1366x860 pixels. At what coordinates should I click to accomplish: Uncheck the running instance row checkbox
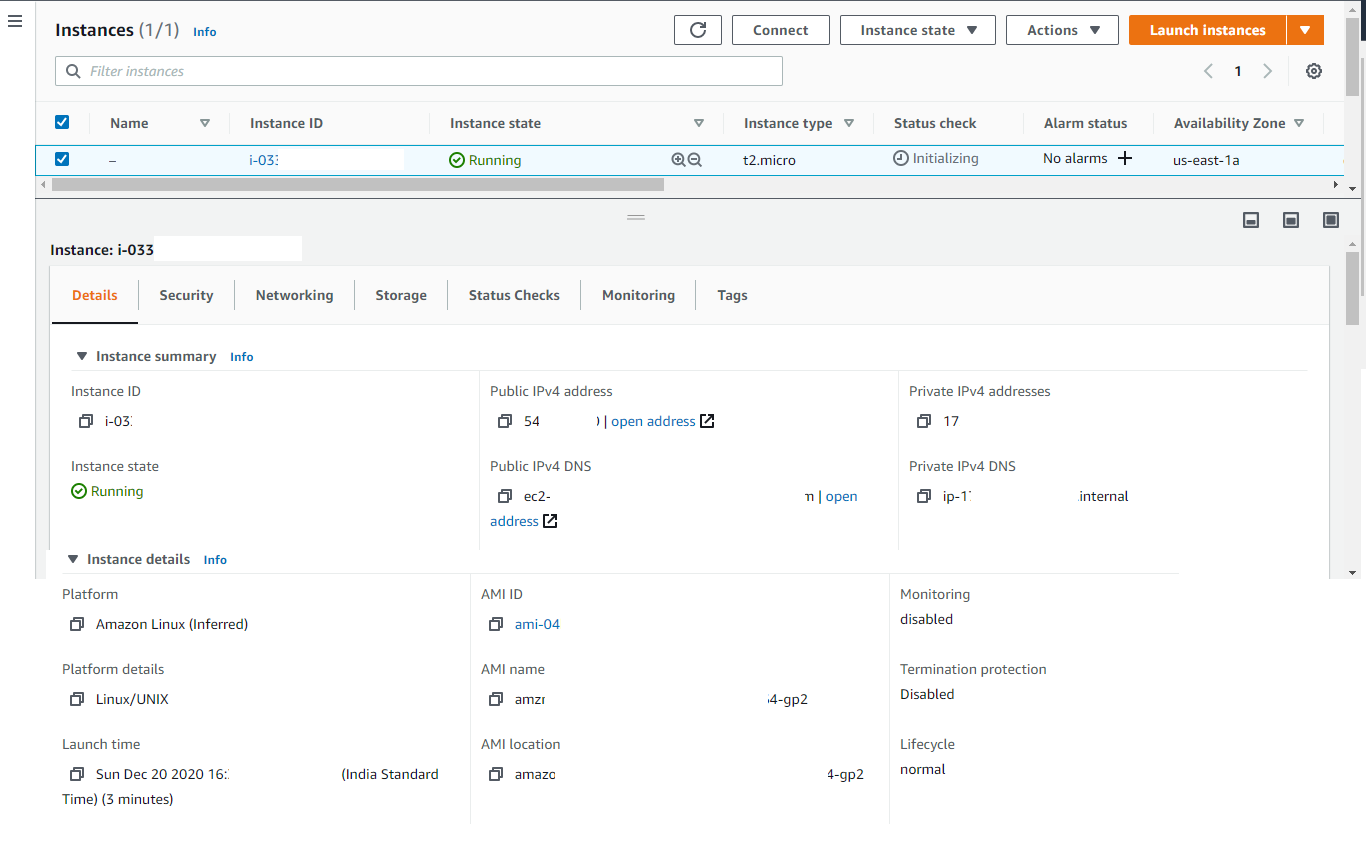62,159
